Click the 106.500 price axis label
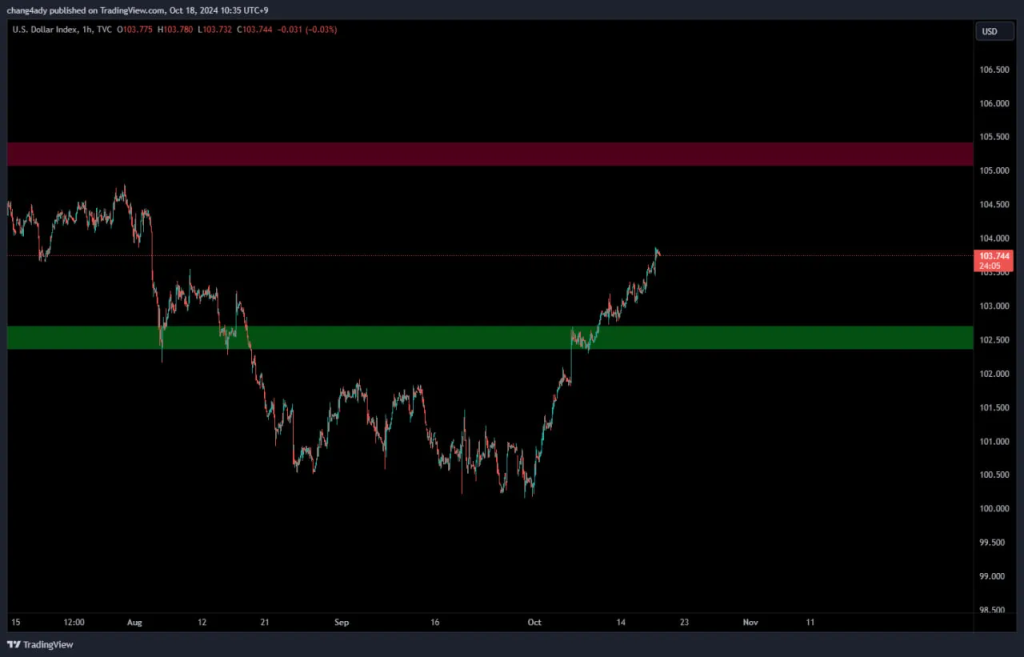Image resolution: width=1024 pixels, height=657 pixels. 993,70
